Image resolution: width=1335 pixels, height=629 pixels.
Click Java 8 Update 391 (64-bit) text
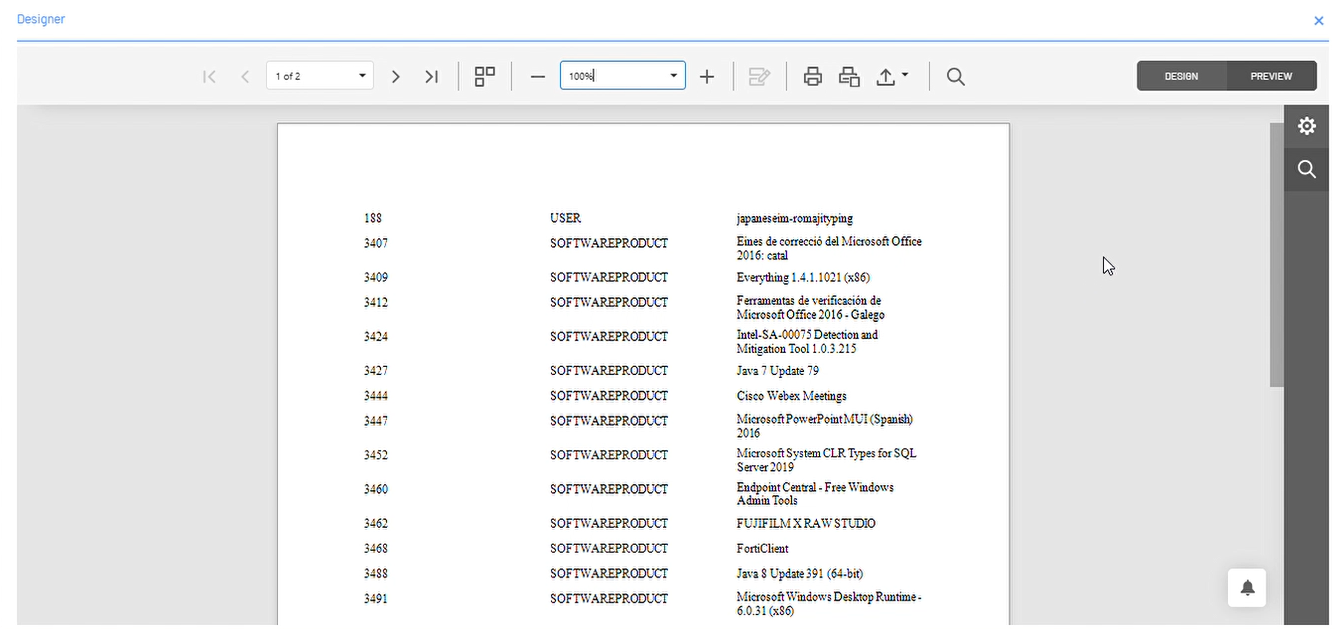coord(800,574)
